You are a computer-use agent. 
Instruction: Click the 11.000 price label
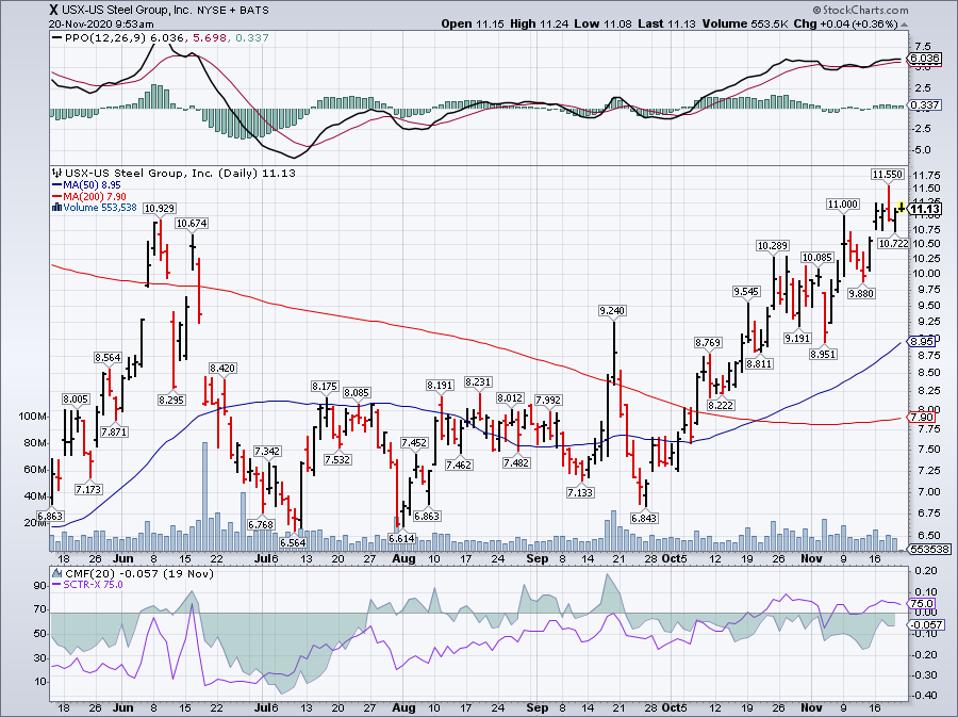tap(843, 204)
